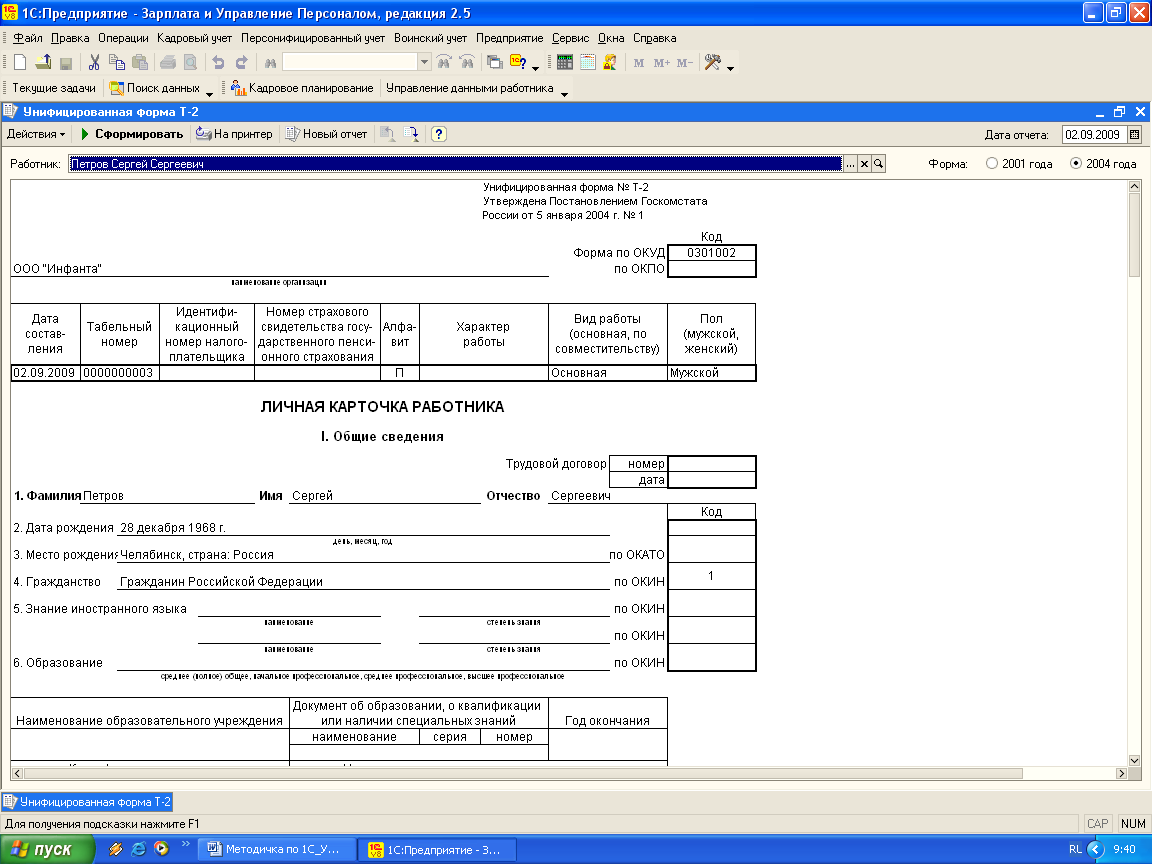
Task: Click into the Дата отчета field
Action: coord(1094,134)
